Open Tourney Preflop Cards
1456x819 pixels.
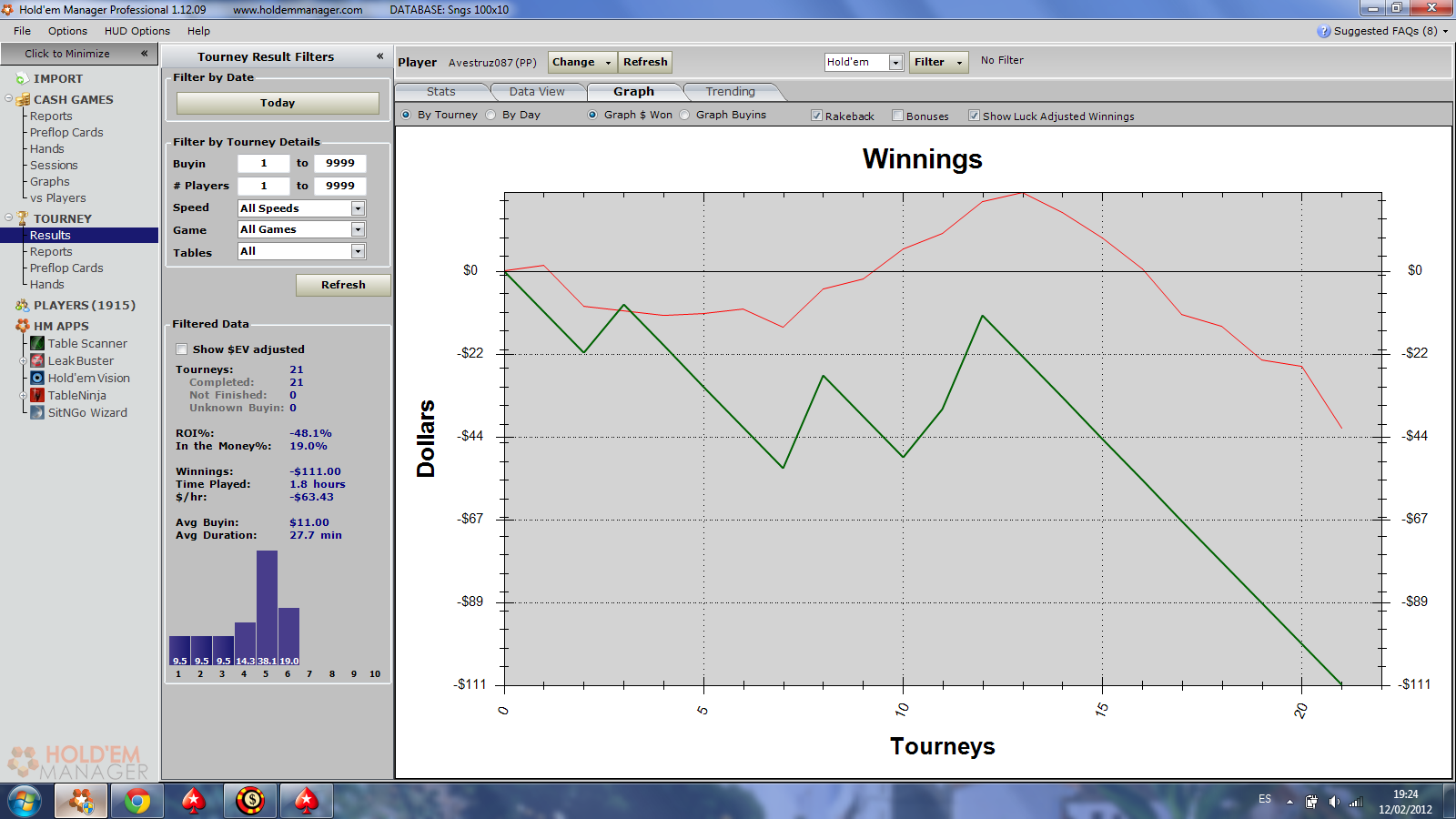pos(66,268)
